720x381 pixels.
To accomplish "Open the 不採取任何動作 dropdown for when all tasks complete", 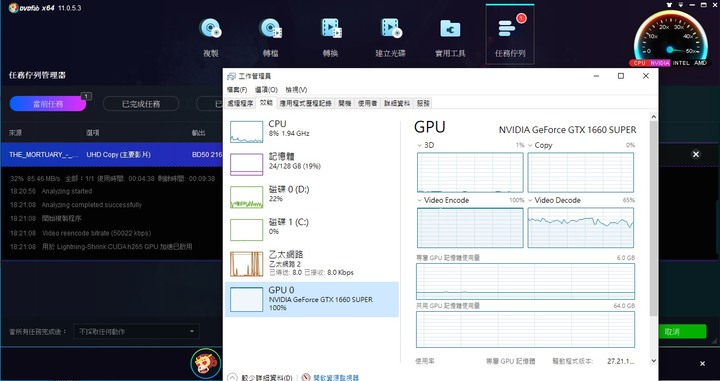I will (x=136, y=331).
